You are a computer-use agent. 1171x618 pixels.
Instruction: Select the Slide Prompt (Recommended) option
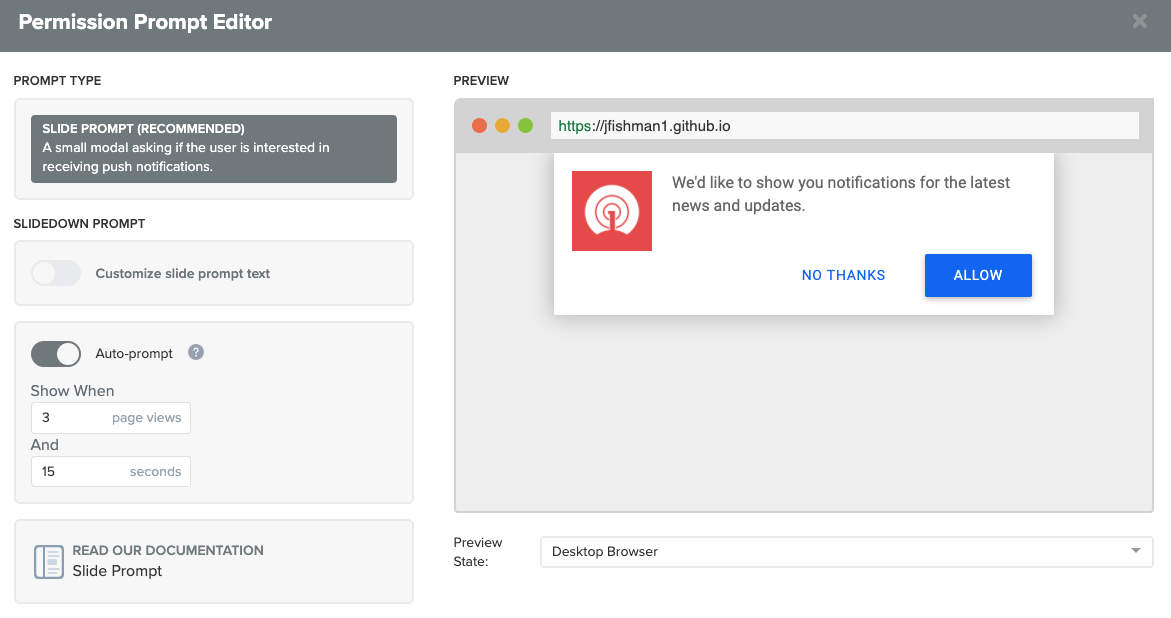click(214, 148)
